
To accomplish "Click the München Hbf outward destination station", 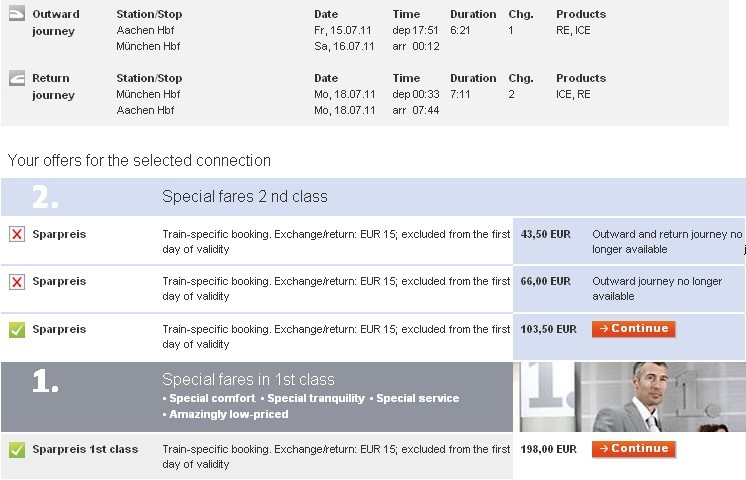I will (x=148, y=46).
